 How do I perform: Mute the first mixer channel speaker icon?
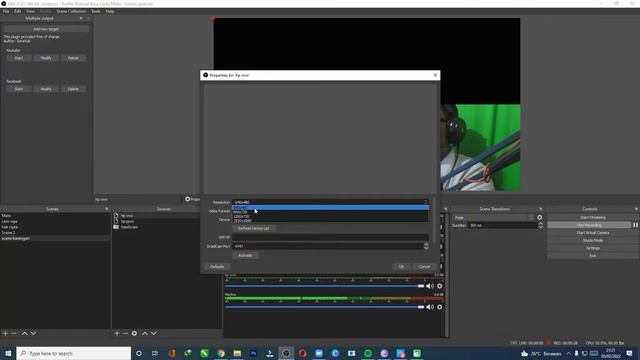430,286
